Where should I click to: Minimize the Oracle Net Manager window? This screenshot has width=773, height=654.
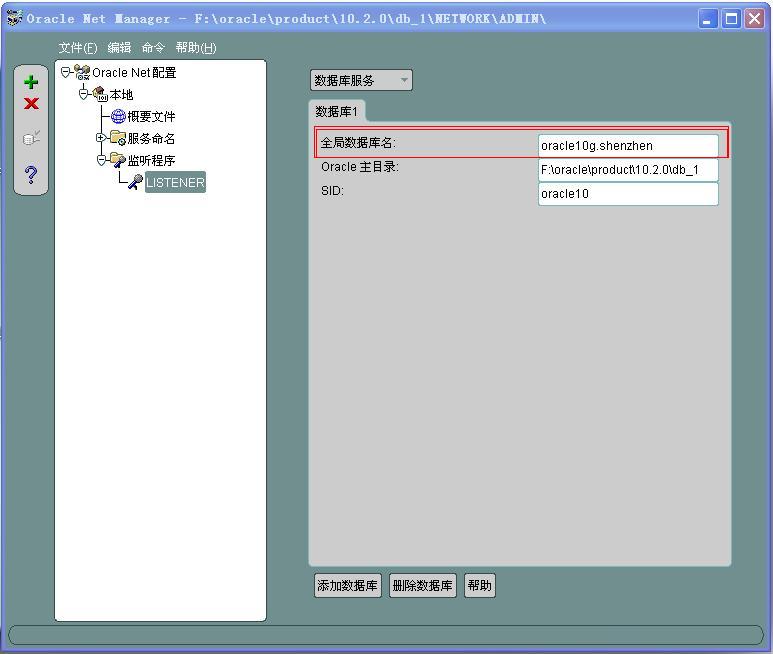[x=708, y=19]
